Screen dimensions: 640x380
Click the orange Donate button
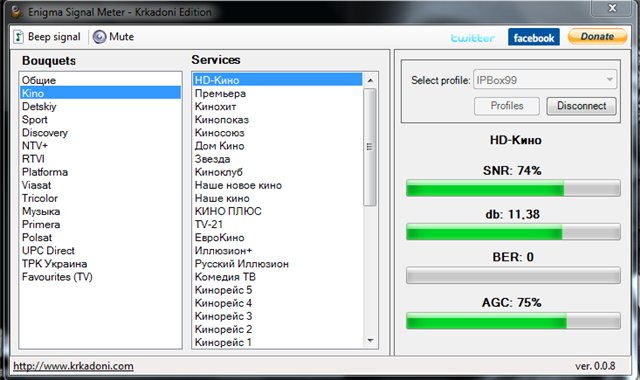pyautogui.click(x=597, y=36)
